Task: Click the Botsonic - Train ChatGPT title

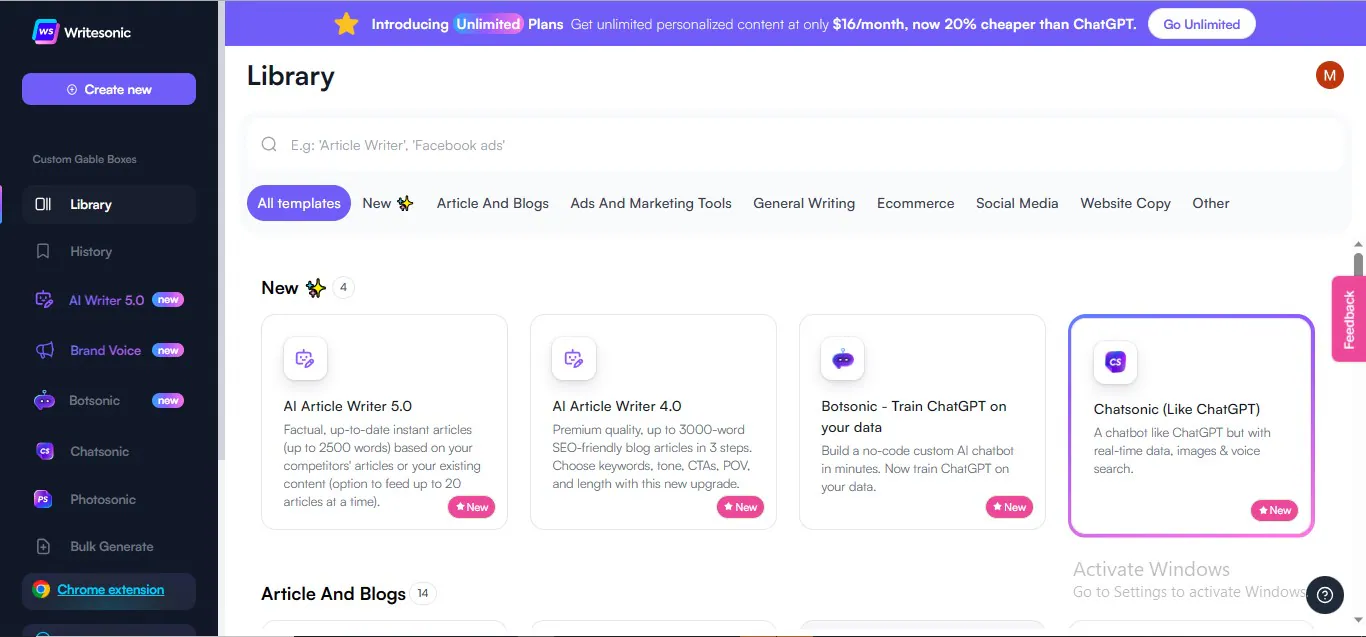Action: pos(914,416)
